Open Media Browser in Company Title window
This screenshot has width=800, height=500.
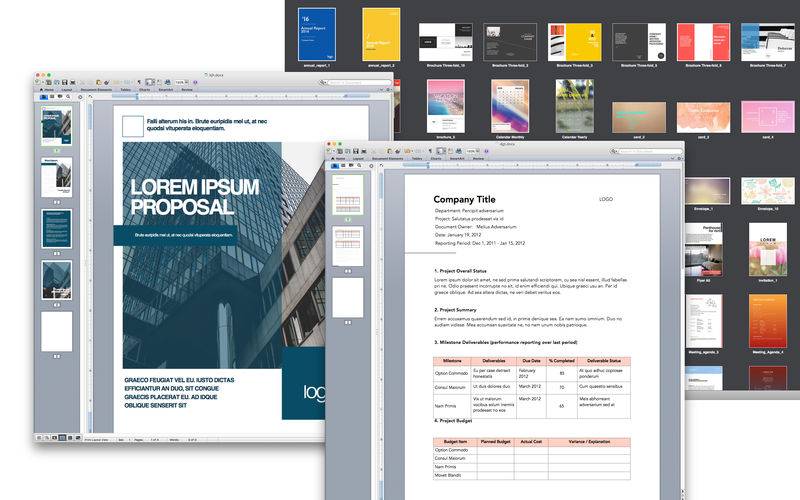[x=459, y=152]
